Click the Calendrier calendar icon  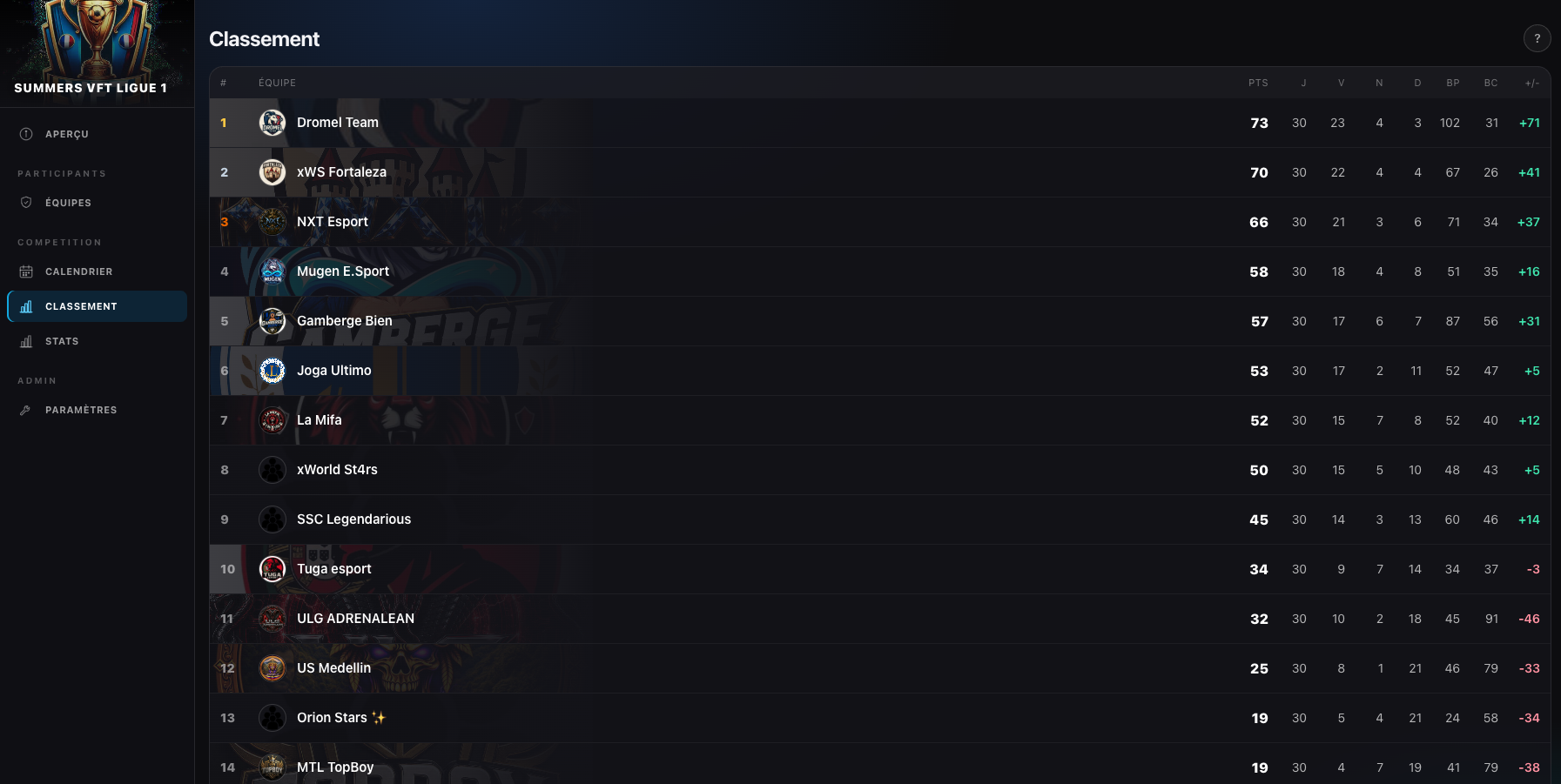click(26, 271)
